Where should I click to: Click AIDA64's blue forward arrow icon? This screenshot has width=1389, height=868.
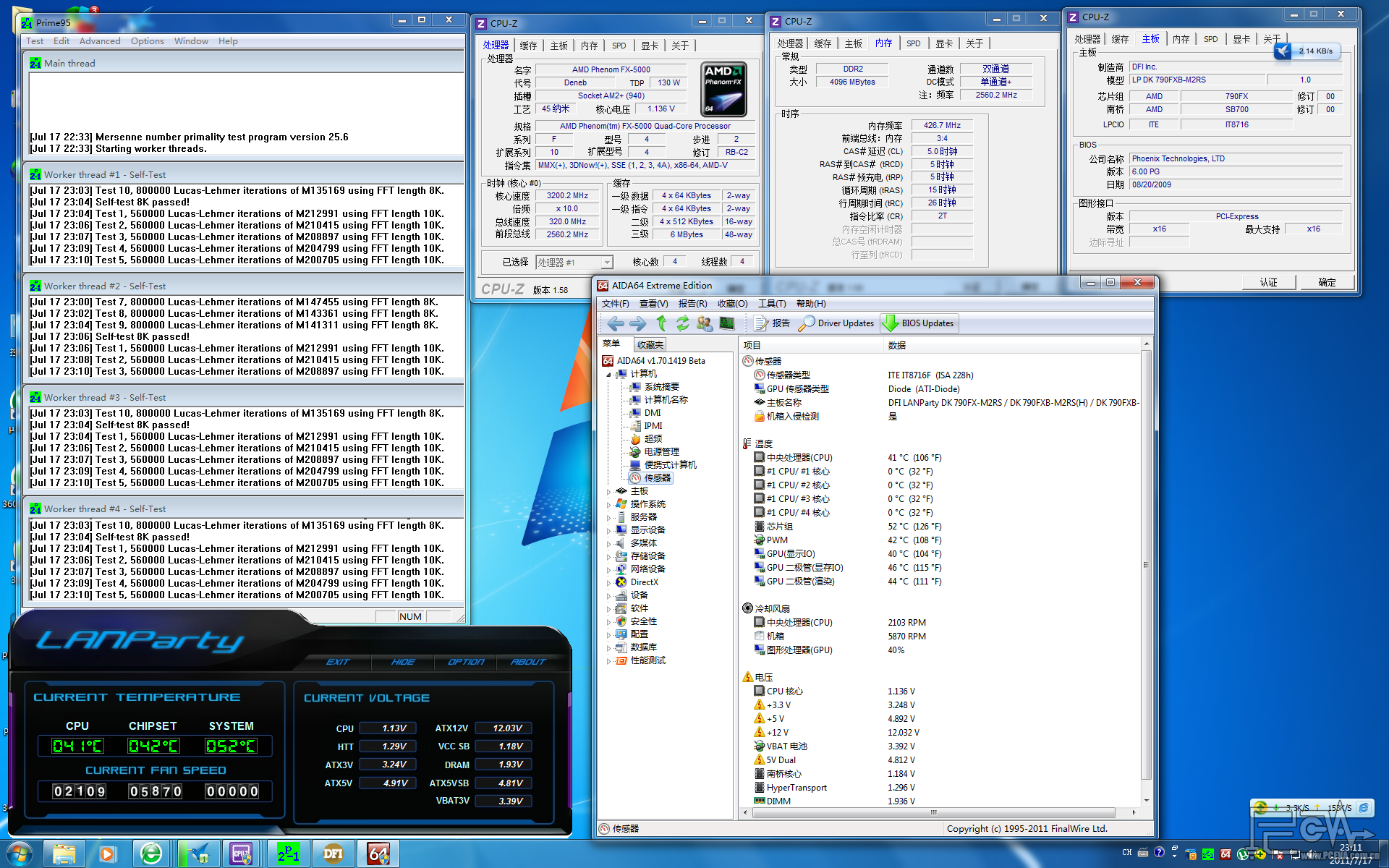(638, 323)
